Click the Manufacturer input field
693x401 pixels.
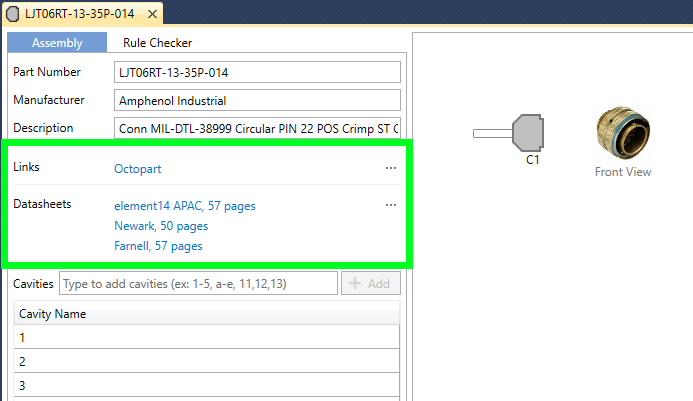[257, 100]
